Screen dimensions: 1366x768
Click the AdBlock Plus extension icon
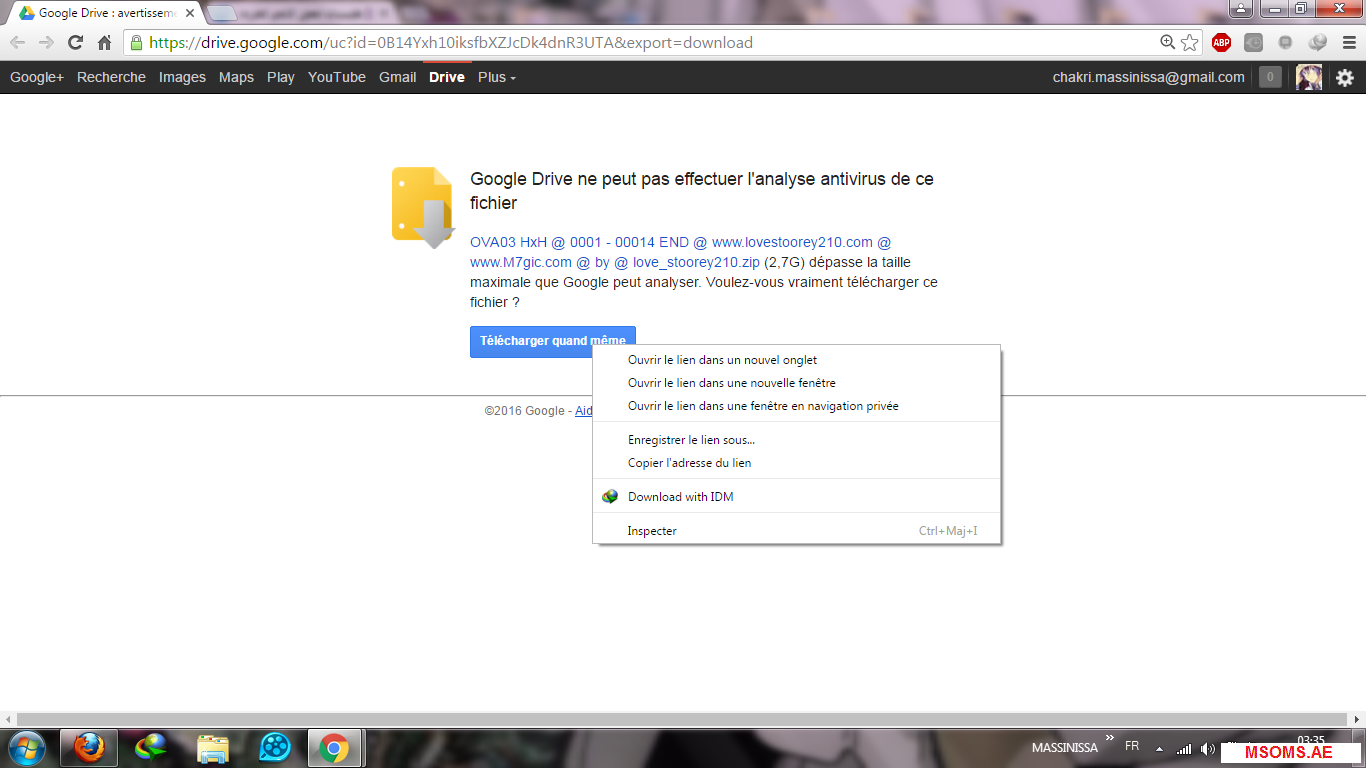coord(1220,43)
